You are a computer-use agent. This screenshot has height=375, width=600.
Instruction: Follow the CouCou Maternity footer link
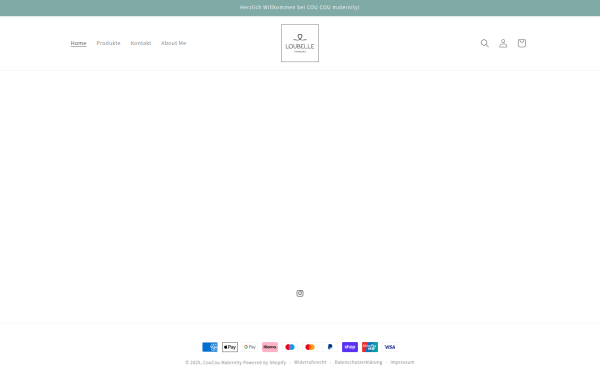pos(222,362)
